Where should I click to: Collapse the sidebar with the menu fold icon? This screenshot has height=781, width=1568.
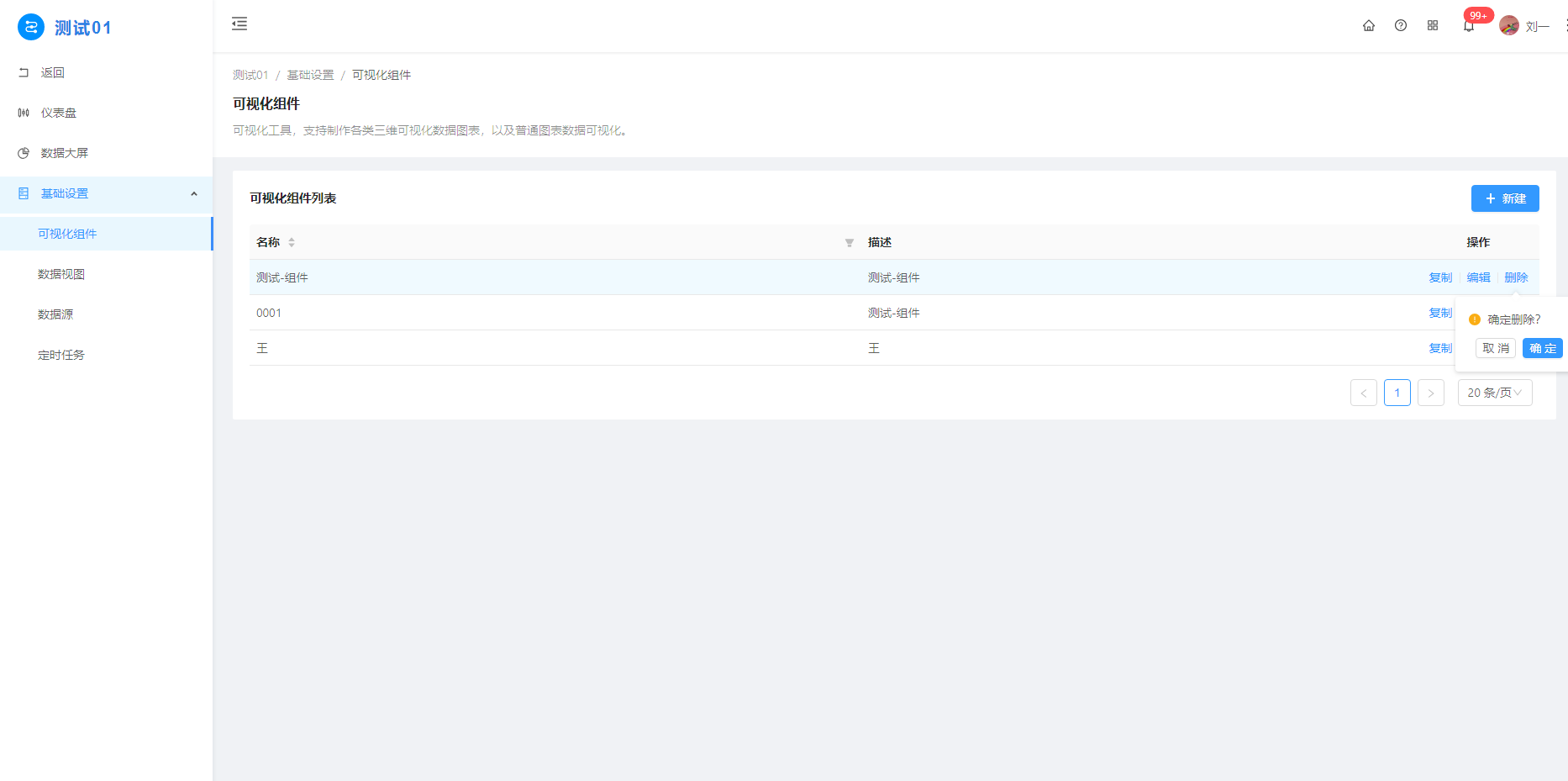[x=239, y=24]
